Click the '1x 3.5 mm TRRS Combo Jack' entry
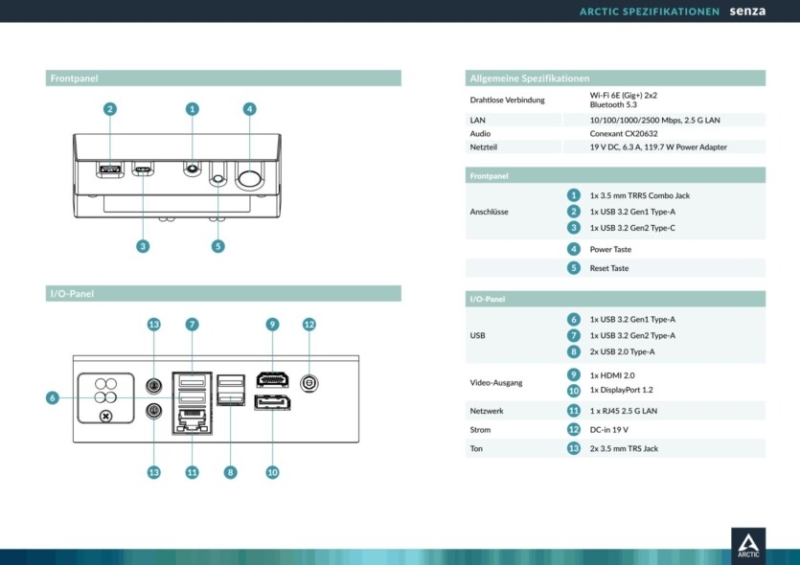This screenshot has width=800, height=565. 640,195
